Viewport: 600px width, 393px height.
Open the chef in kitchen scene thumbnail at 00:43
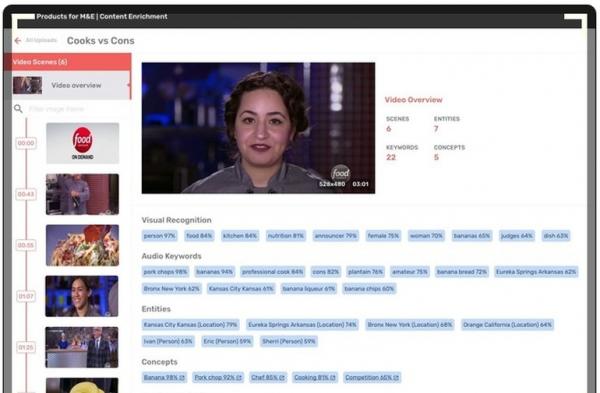[x=83, y=194]
